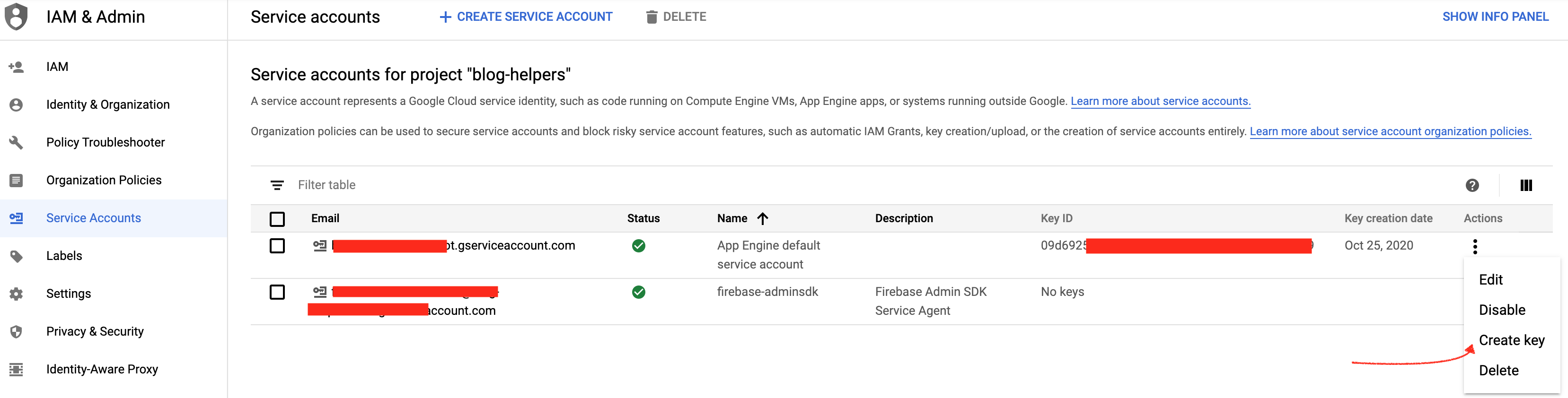The image size is (1568, 398).
Task: Click the service account icon beside gserviceaccount.com email
Action: click(319, 245)
